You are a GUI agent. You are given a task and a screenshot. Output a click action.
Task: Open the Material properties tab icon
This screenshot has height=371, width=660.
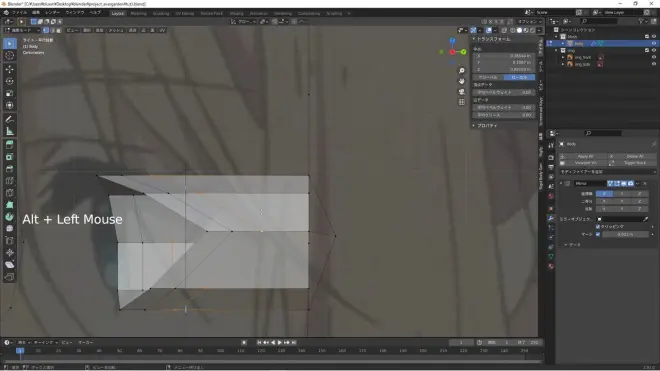click(x=551, y=266)
